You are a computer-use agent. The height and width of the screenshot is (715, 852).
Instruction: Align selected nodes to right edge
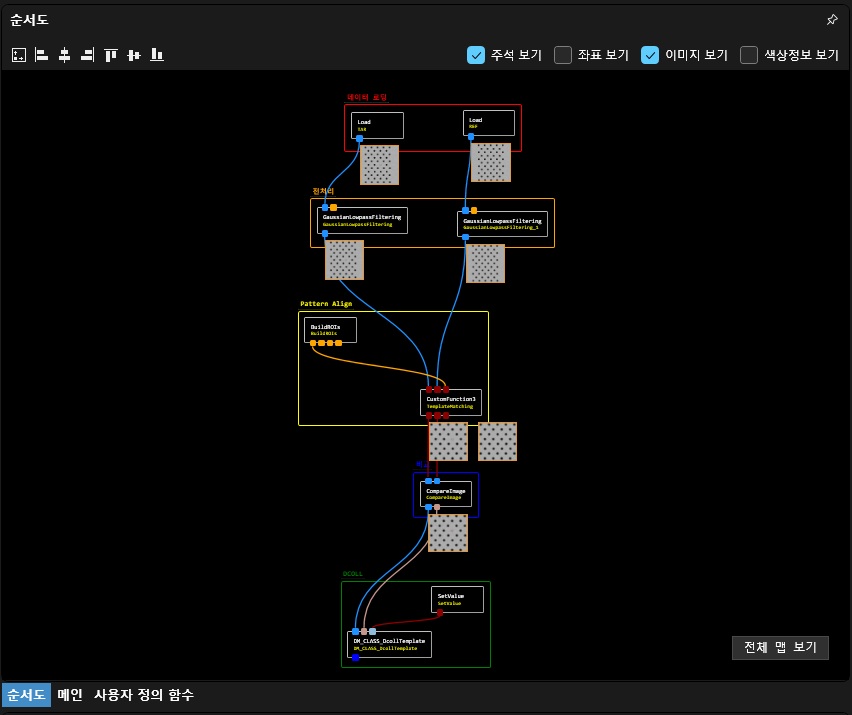(x=87, y=55)
